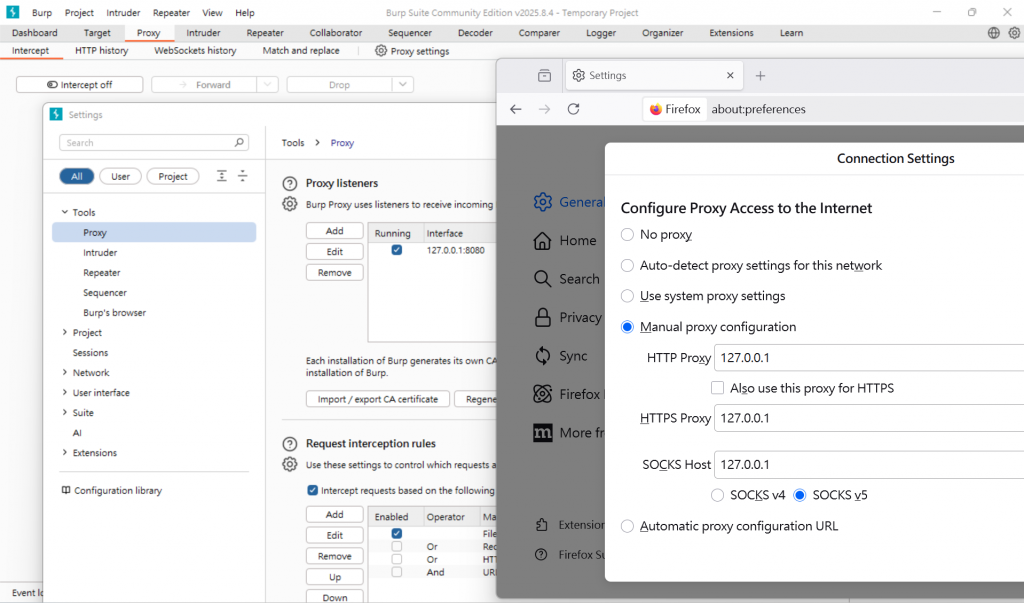Switch to the Decoder tab
This screenshot has width=1024, height=603.
(475, 33)
